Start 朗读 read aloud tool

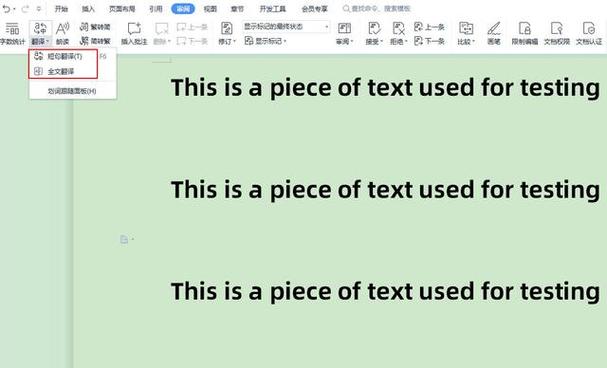click(62, 34)
